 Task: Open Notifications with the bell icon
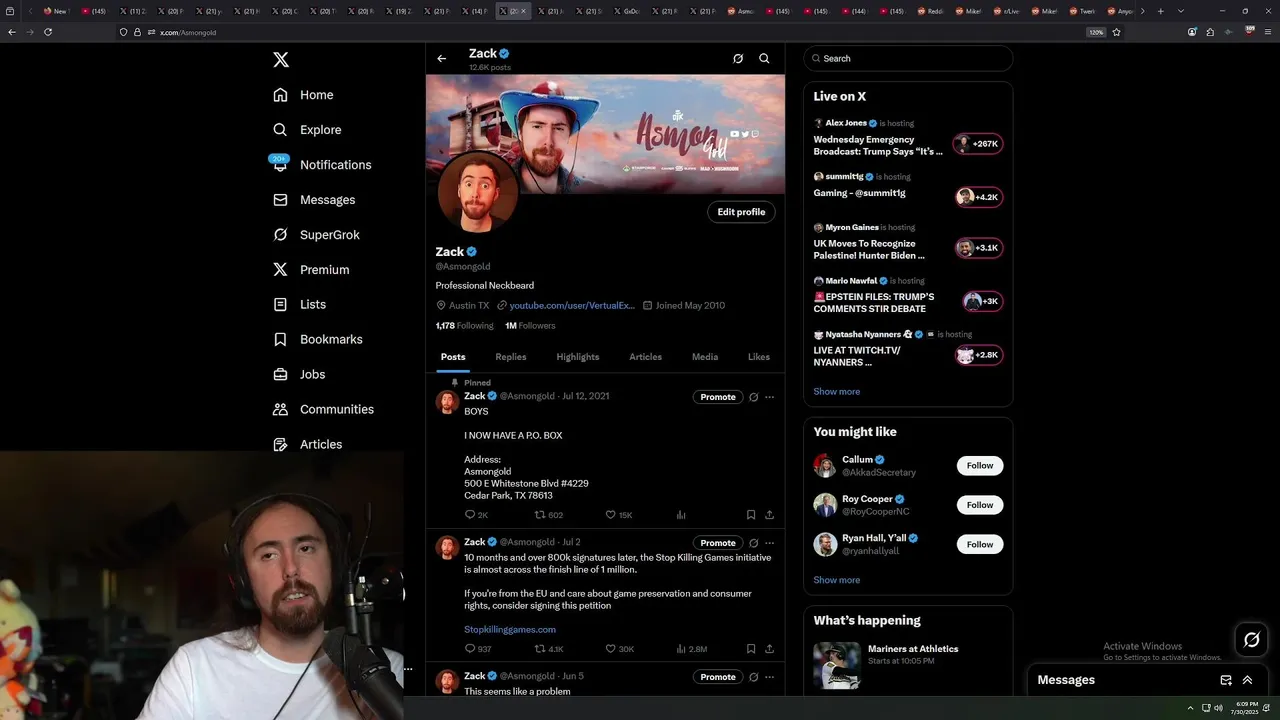click(x=322, y=165)
